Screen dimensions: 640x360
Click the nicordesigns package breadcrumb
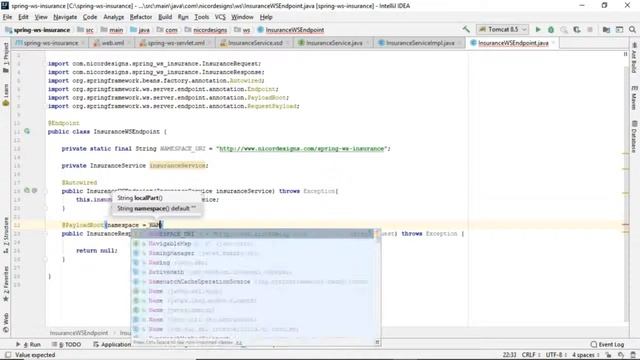point(206,30)
